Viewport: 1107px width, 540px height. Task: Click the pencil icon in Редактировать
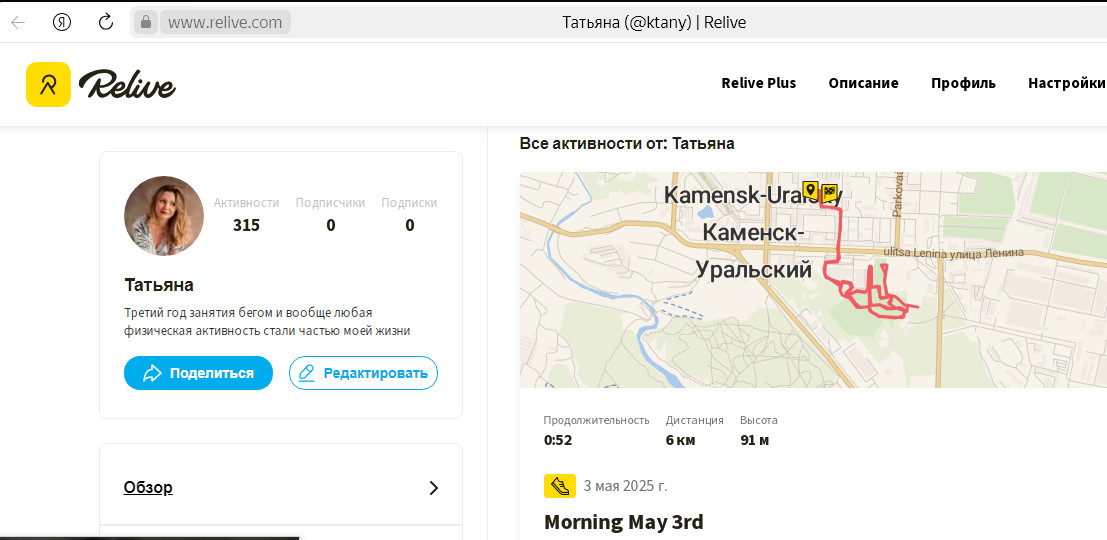click(306, 373)
